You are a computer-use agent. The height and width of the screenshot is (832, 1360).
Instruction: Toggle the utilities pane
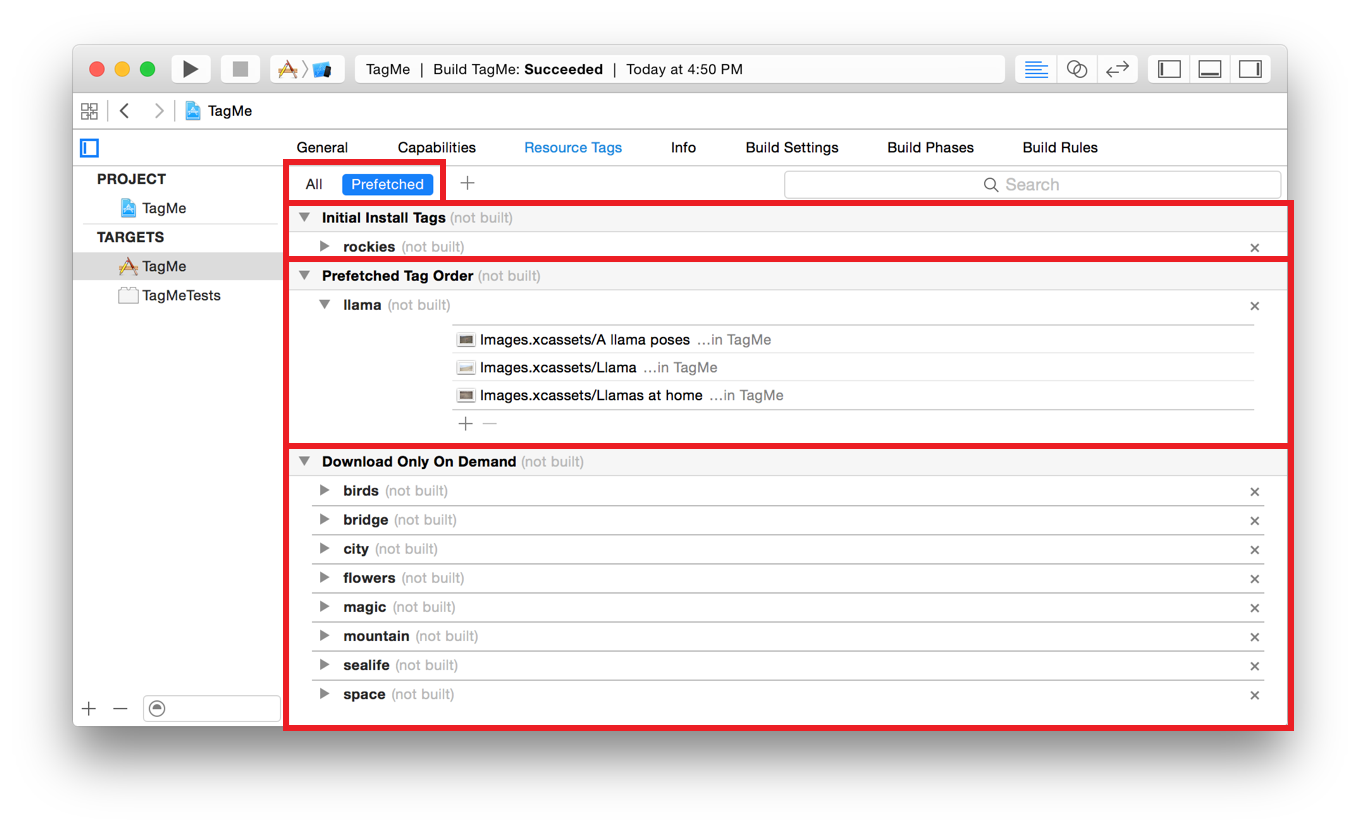point(1250,69)
